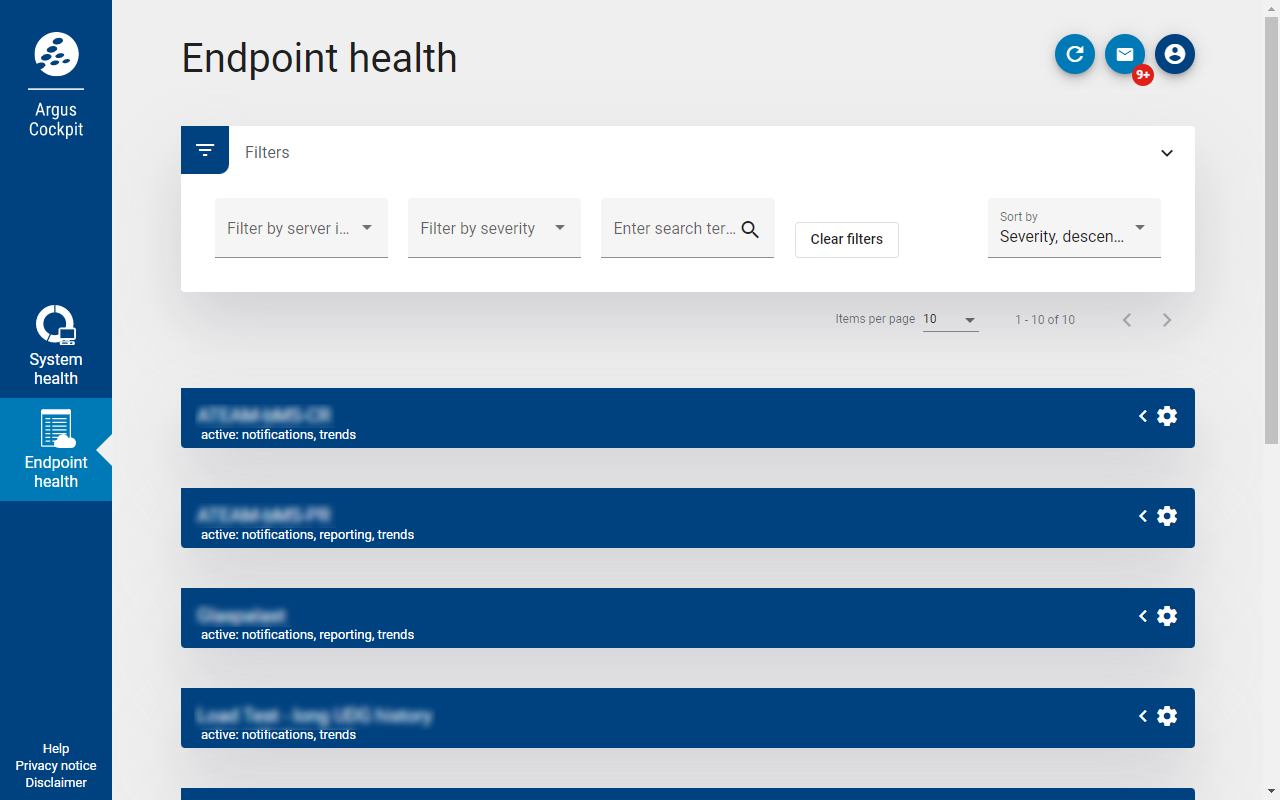
Task: Open the user account icon
Action: click(x=1175, y=54)
